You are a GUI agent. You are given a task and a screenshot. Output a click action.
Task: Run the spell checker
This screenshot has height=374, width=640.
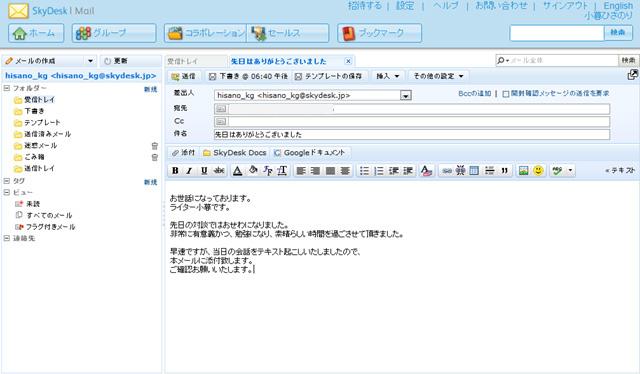(x=557, y=171)
